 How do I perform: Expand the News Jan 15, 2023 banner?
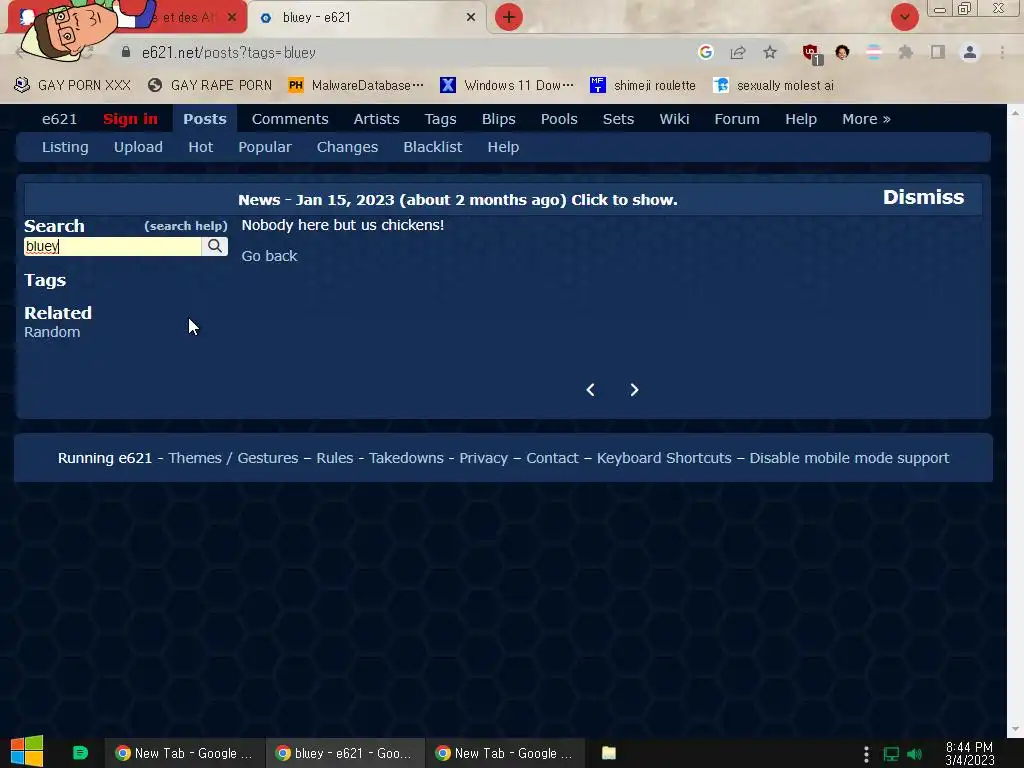[x=457, y=200]
